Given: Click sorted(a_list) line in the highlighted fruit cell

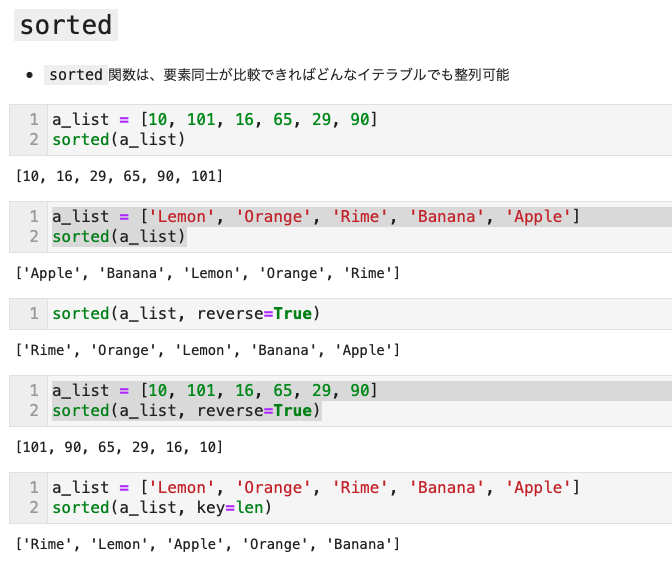Looking at the screenshot, I should [x=119, y=237].
